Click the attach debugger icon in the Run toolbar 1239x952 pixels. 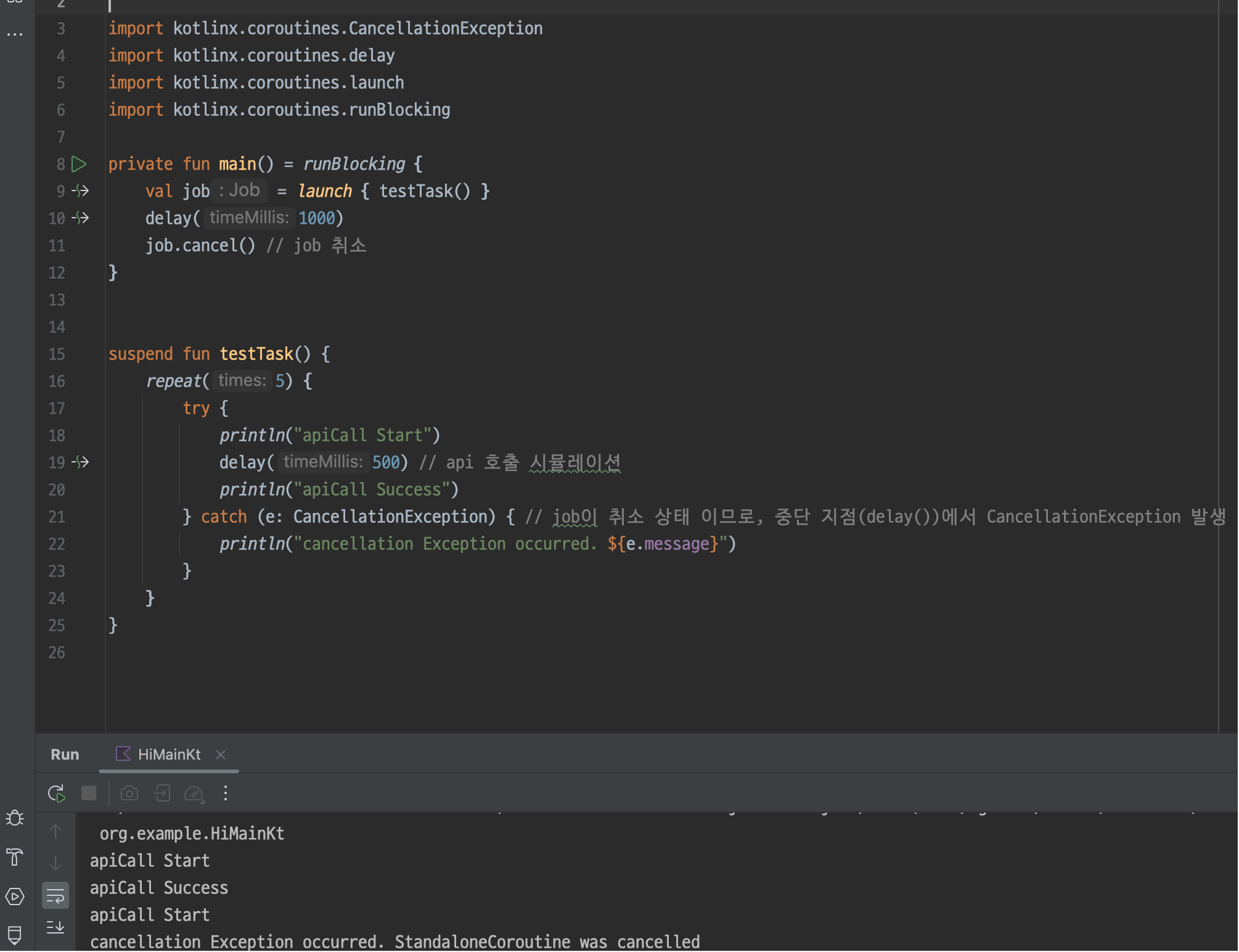(162, 793)
